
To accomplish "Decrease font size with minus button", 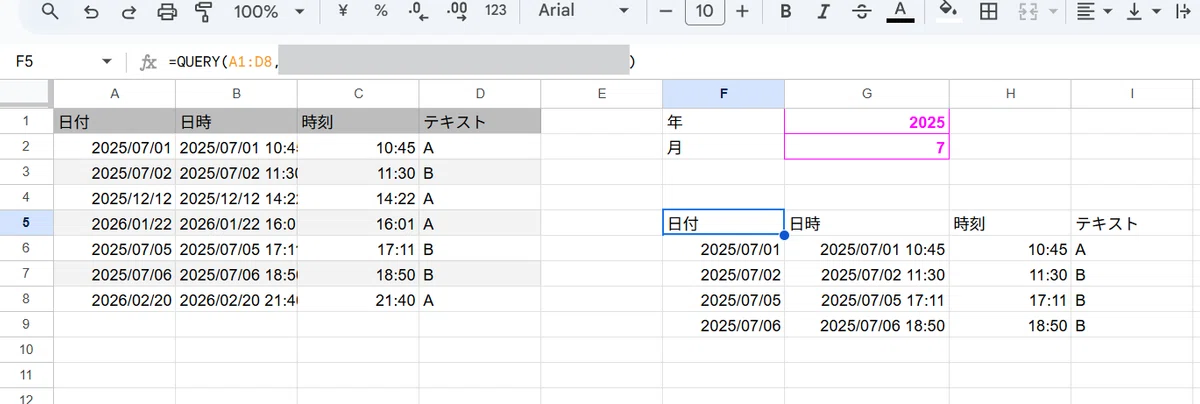I will tap(667, 12).
